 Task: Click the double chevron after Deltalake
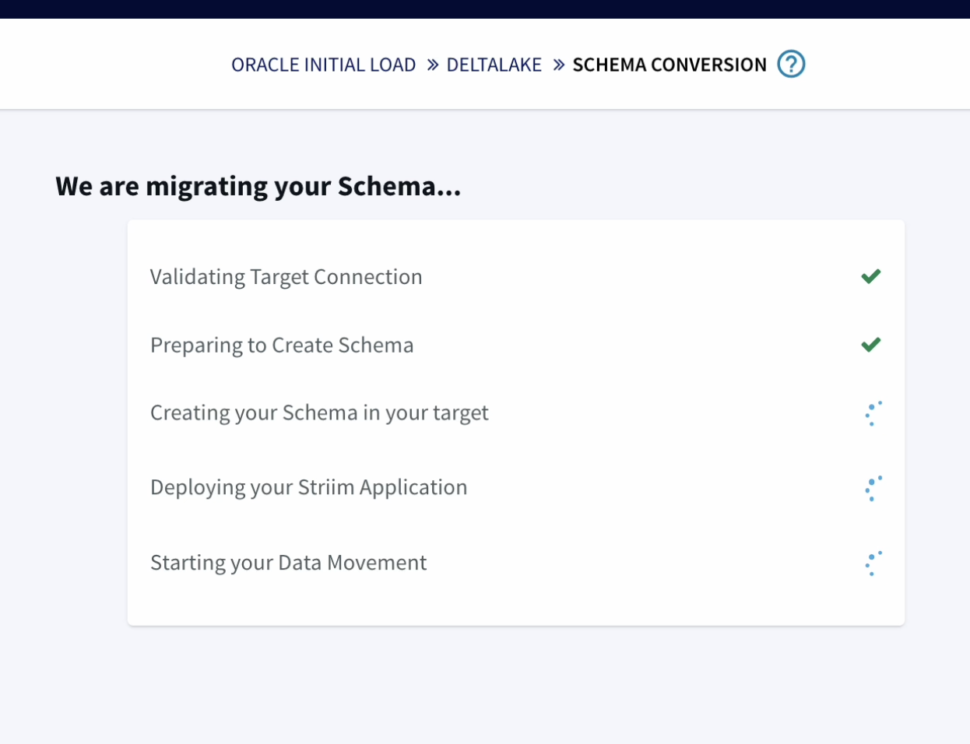(557, 65)
